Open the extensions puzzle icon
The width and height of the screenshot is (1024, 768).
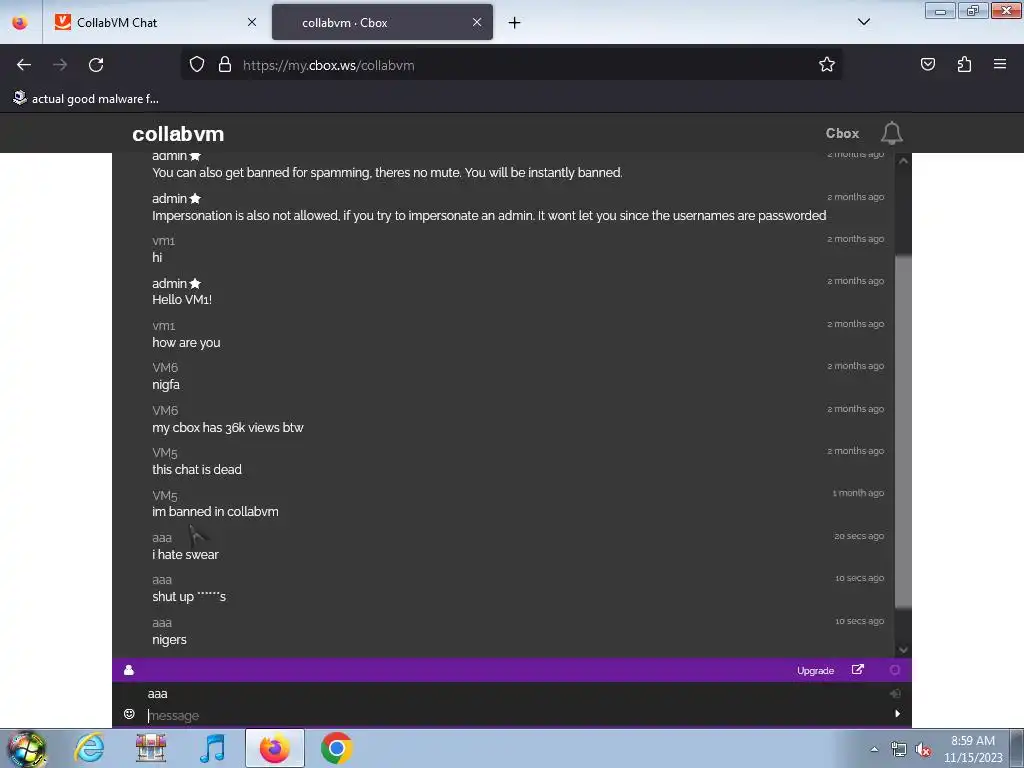click(x=964, y=65)
